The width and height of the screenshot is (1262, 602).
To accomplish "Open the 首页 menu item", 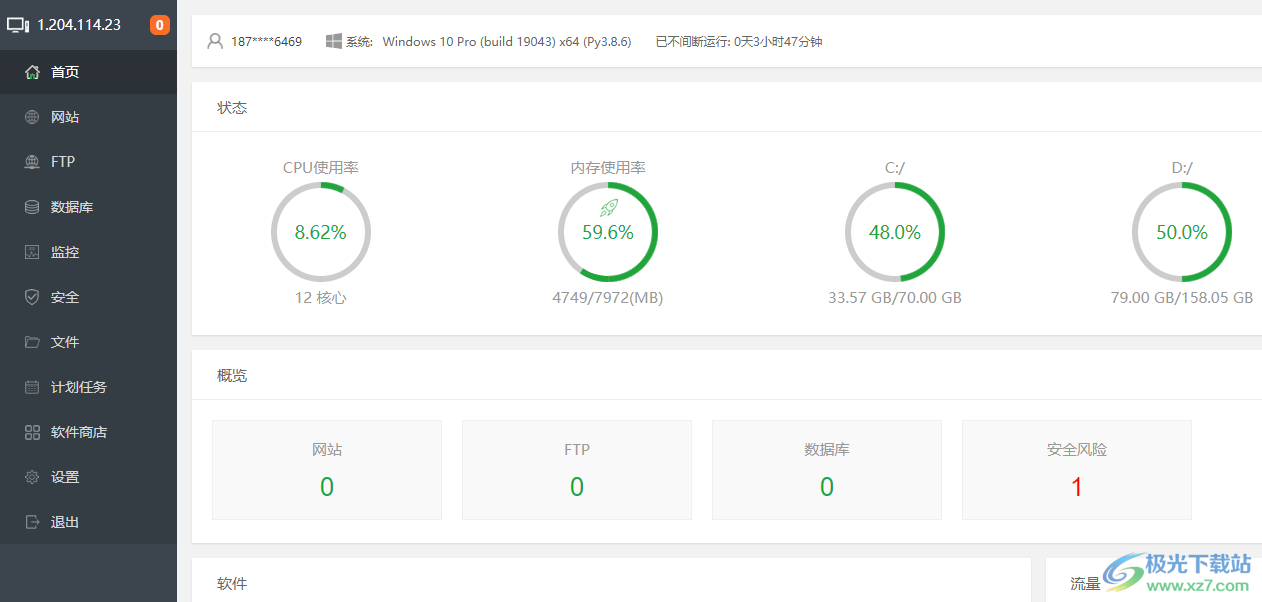I will (x=88, y=72).
